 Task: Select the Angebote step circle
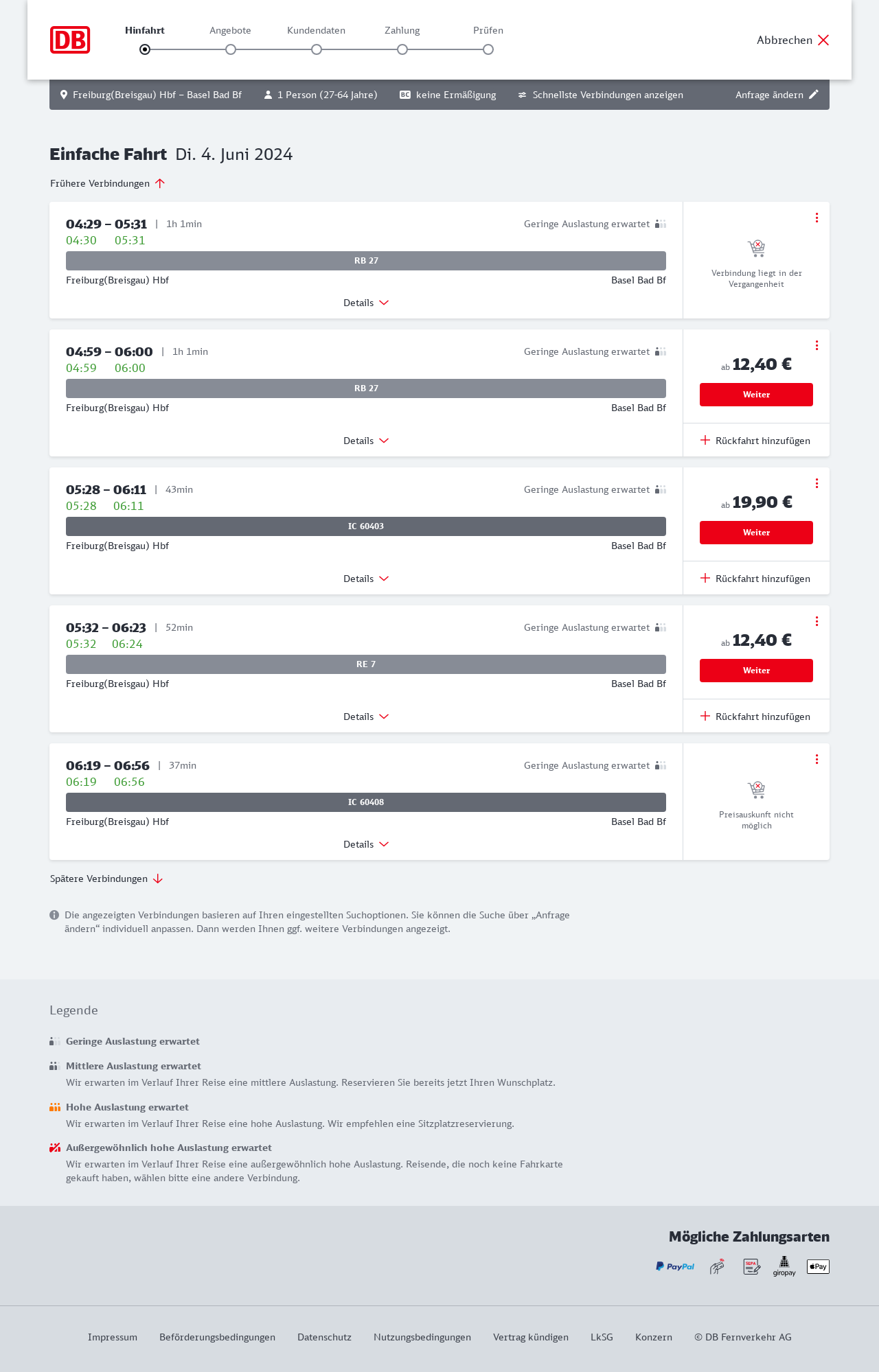coord(231,49)
